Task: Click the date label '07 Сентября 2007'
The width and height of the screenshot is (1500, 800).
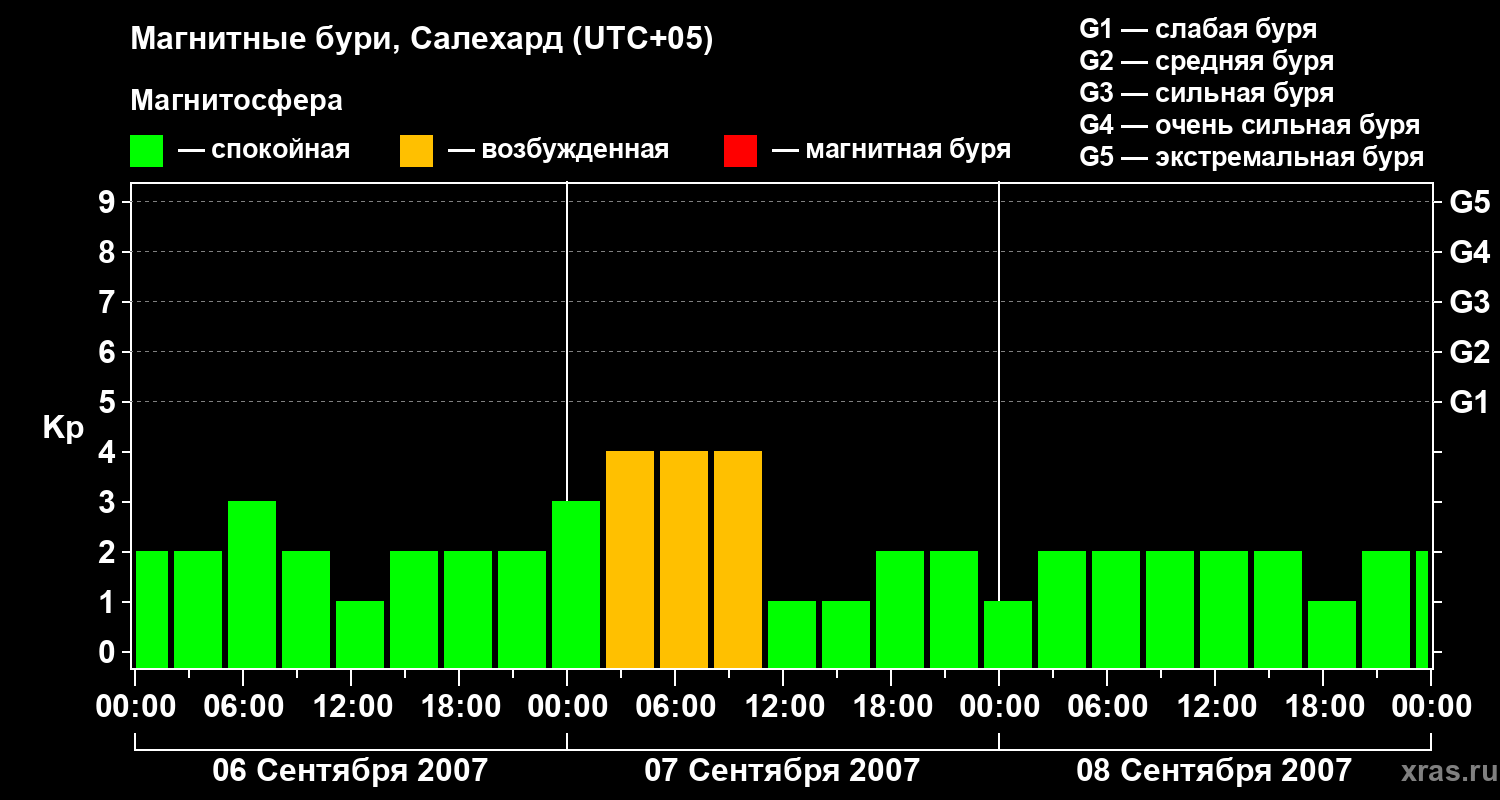Action: click(x=782, y=770)
